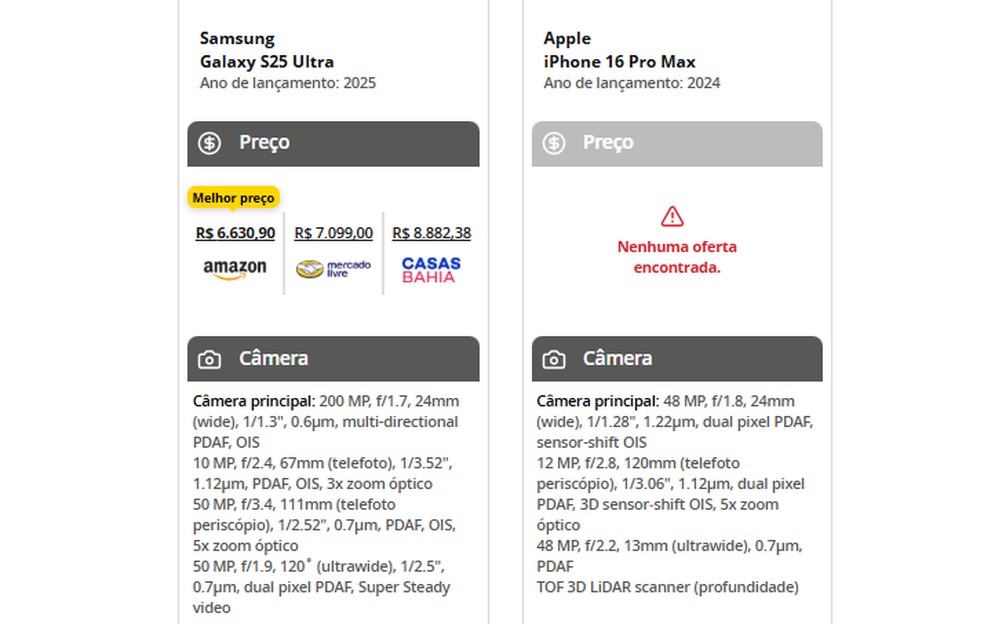Click the Amazon logo under best price
This screenshot has width=984, height=624.
tap(235, 269)
